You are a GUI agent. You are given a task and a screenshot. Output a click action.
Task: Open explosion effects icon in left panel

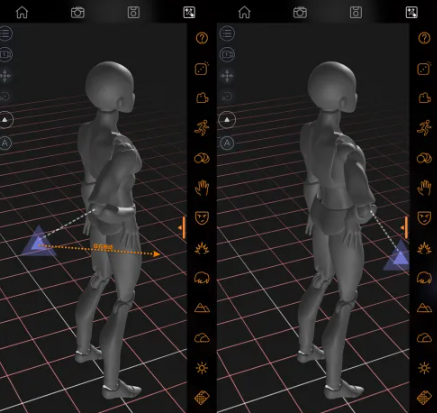coord(202,248)
